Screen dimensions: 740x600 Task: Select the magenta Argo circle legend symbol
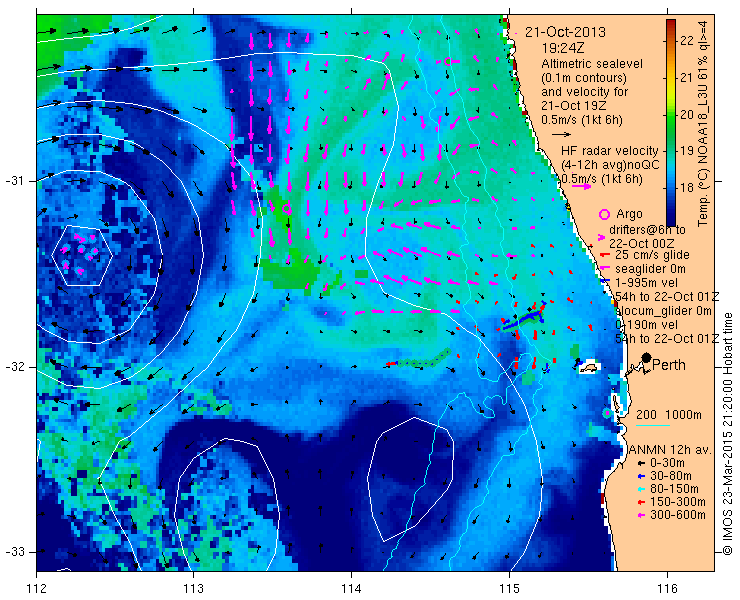[x=604, y=215]
